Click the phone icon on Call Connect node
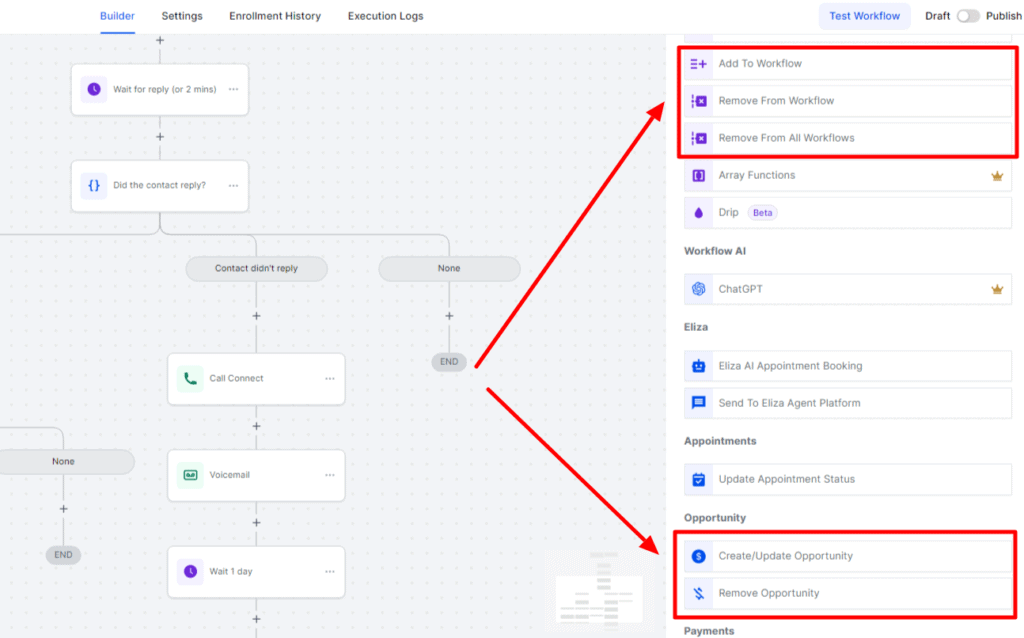This screenshot has height=638, width=1024. (190, 378)
